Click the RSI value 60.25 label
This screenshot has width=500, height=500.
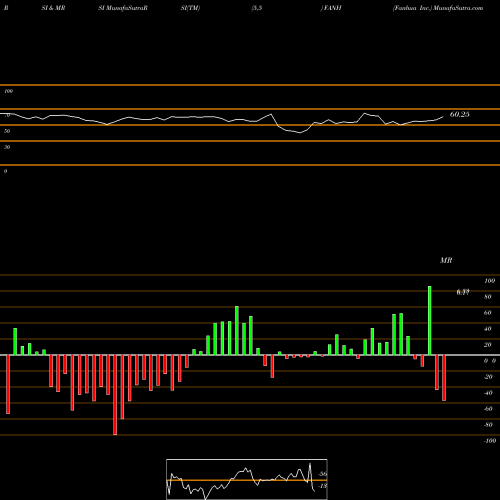pos(459,114)
